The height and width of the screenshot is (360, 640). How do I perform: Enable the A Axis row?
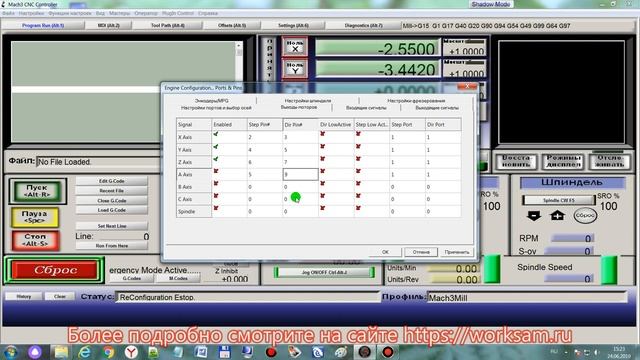[x=216, y=171]
